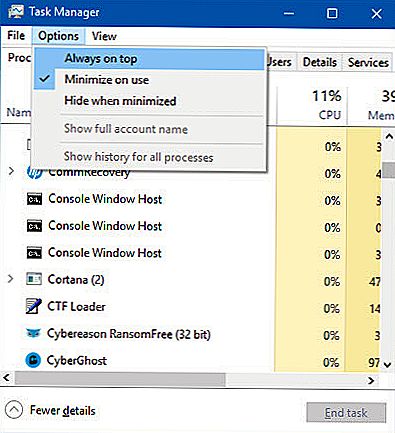
Task: Click the End task button
Action: coord(346,413)
